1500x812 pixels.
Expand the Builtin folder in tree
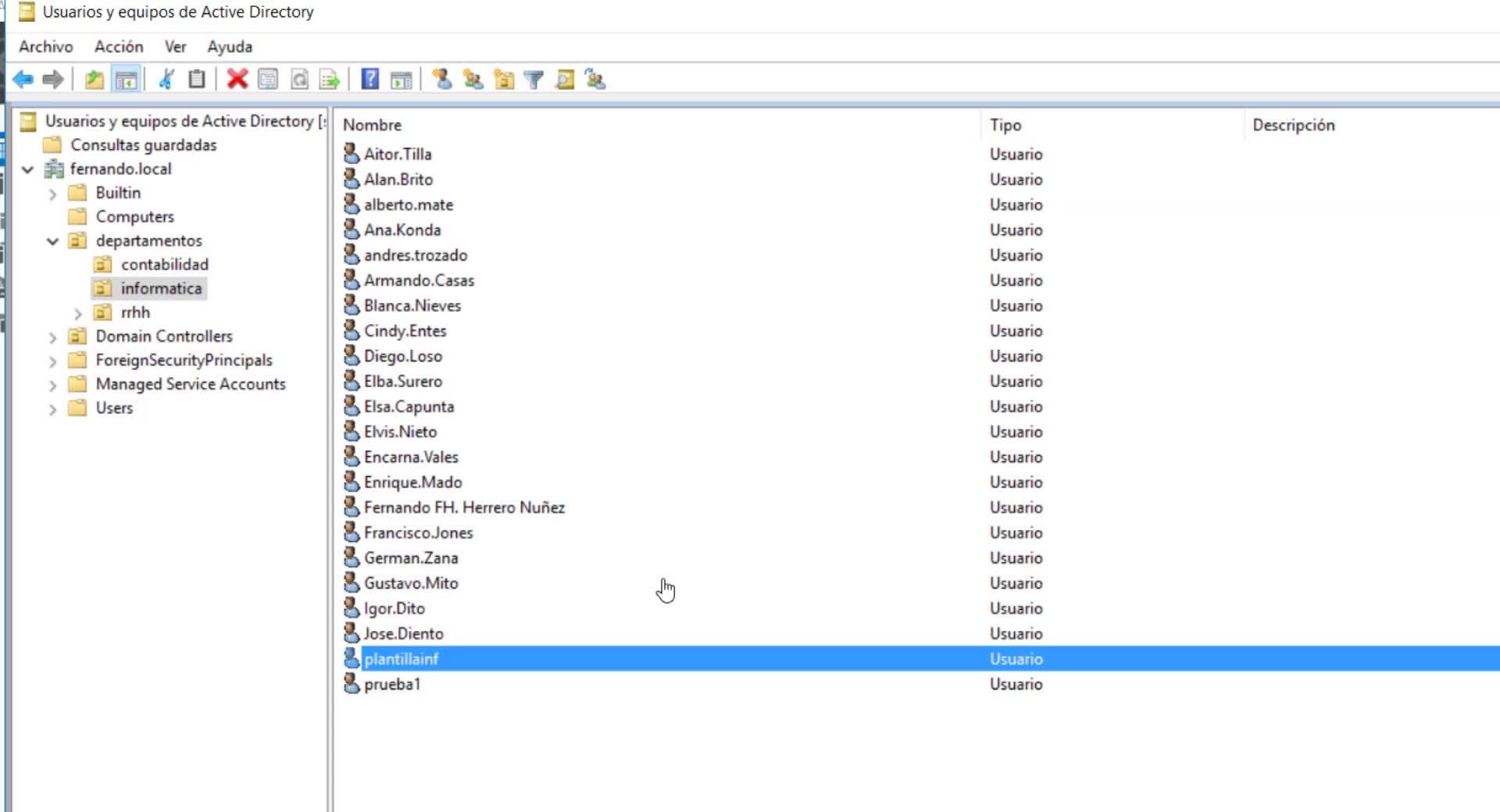point(52,194)
